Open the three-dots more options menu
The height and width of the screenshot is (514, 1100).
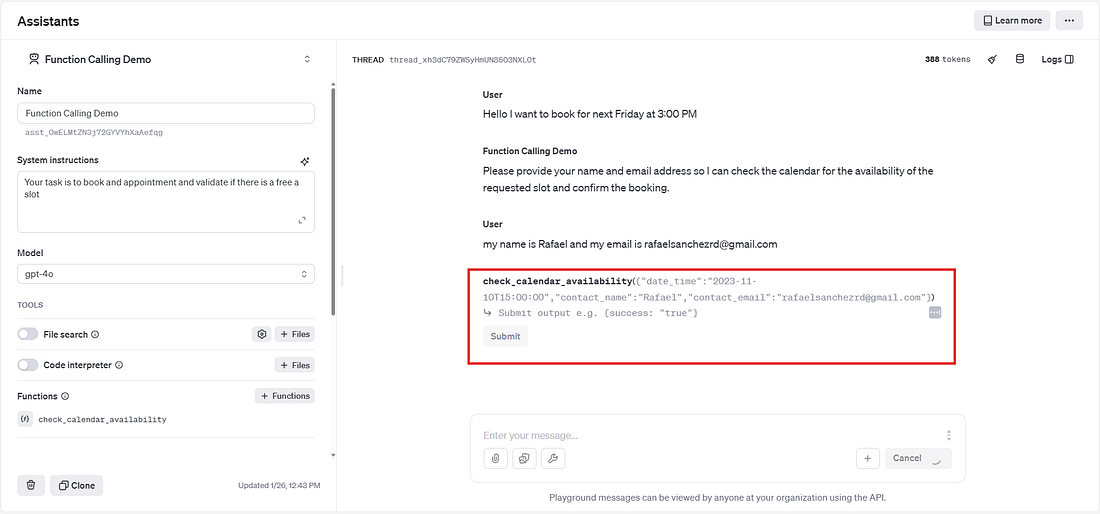1069,20
